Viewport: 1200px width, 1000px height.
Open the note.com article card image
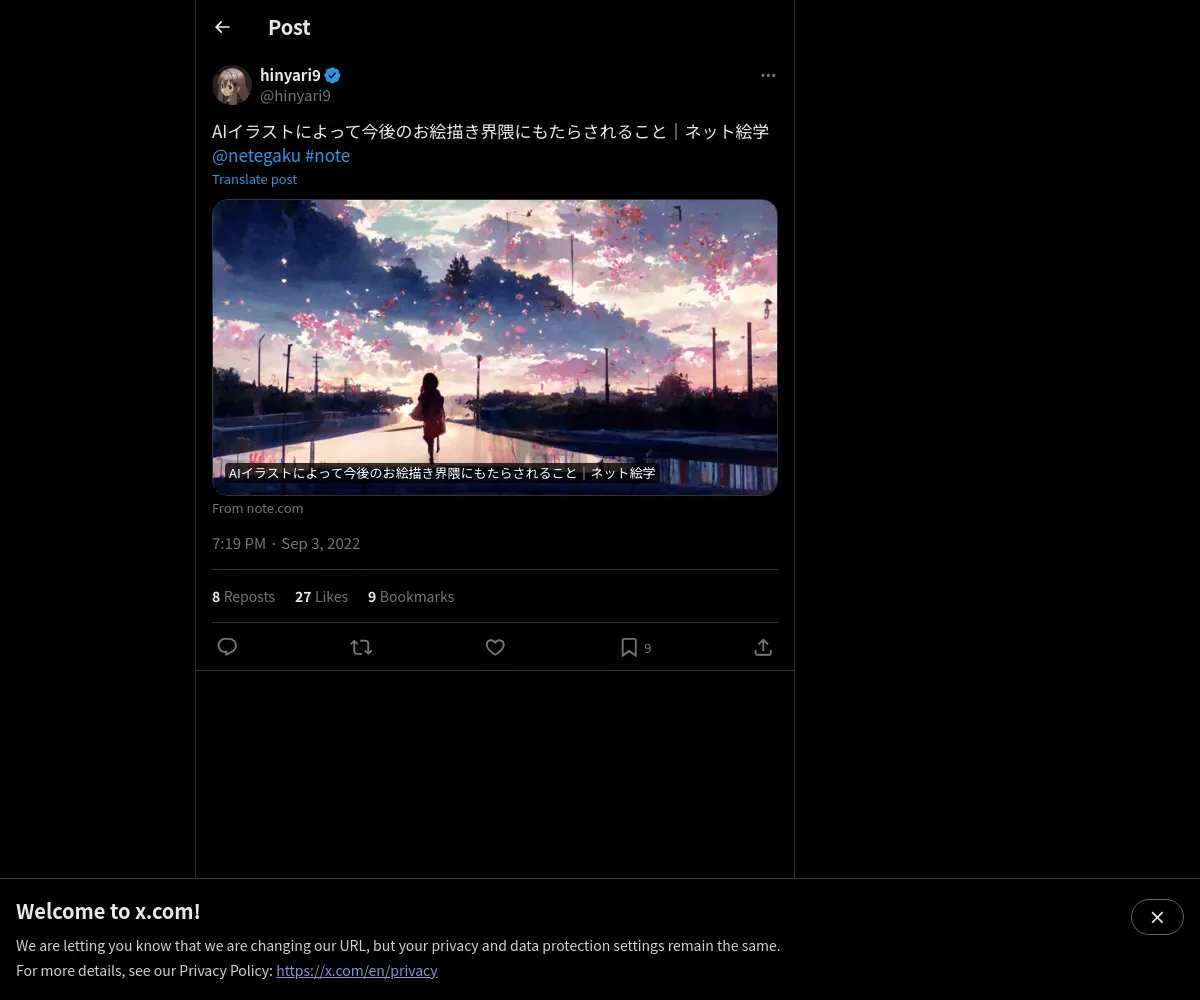tap(495, 347)
